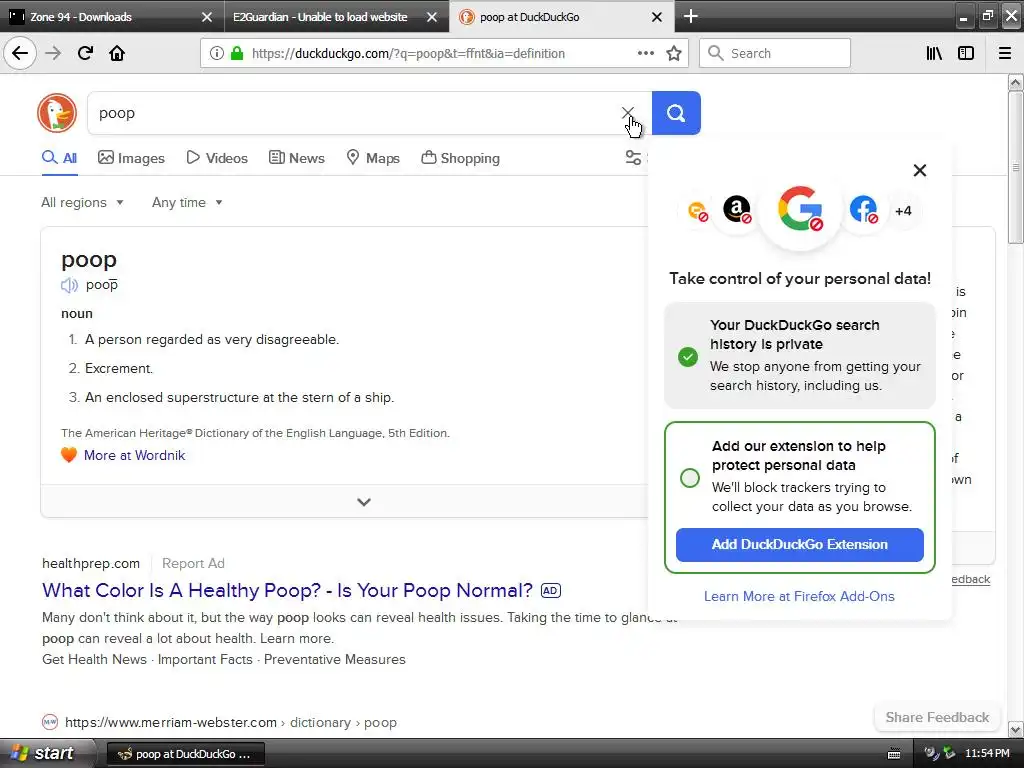Click the AD badge on healthprep result
The width and height of the screenshot is (1024, 768).
click(551, 590)
